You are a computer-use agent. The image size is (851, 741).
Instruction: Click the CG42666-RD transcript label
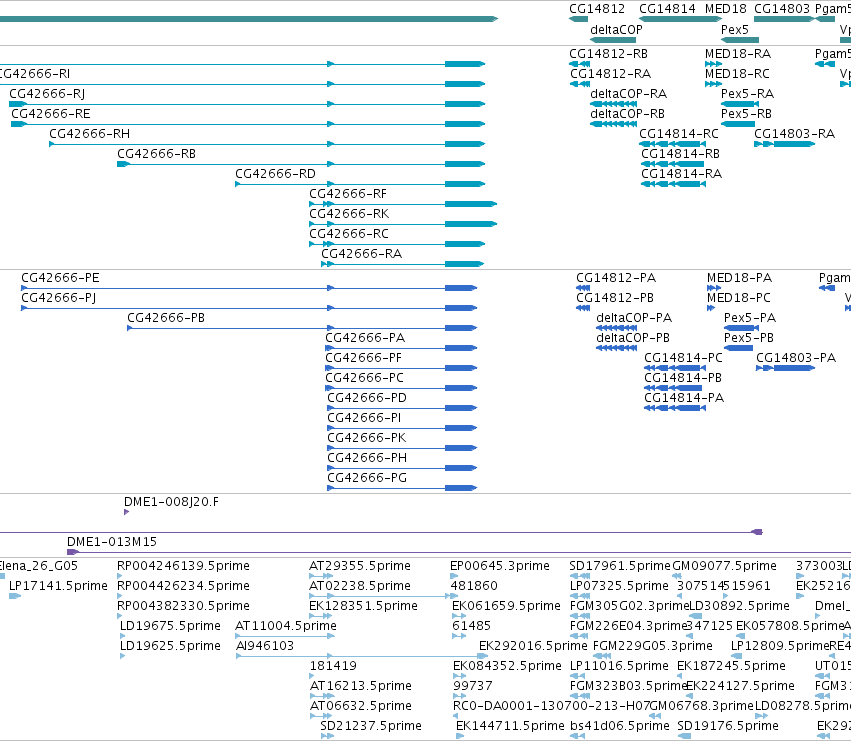[x=275, y=174]
